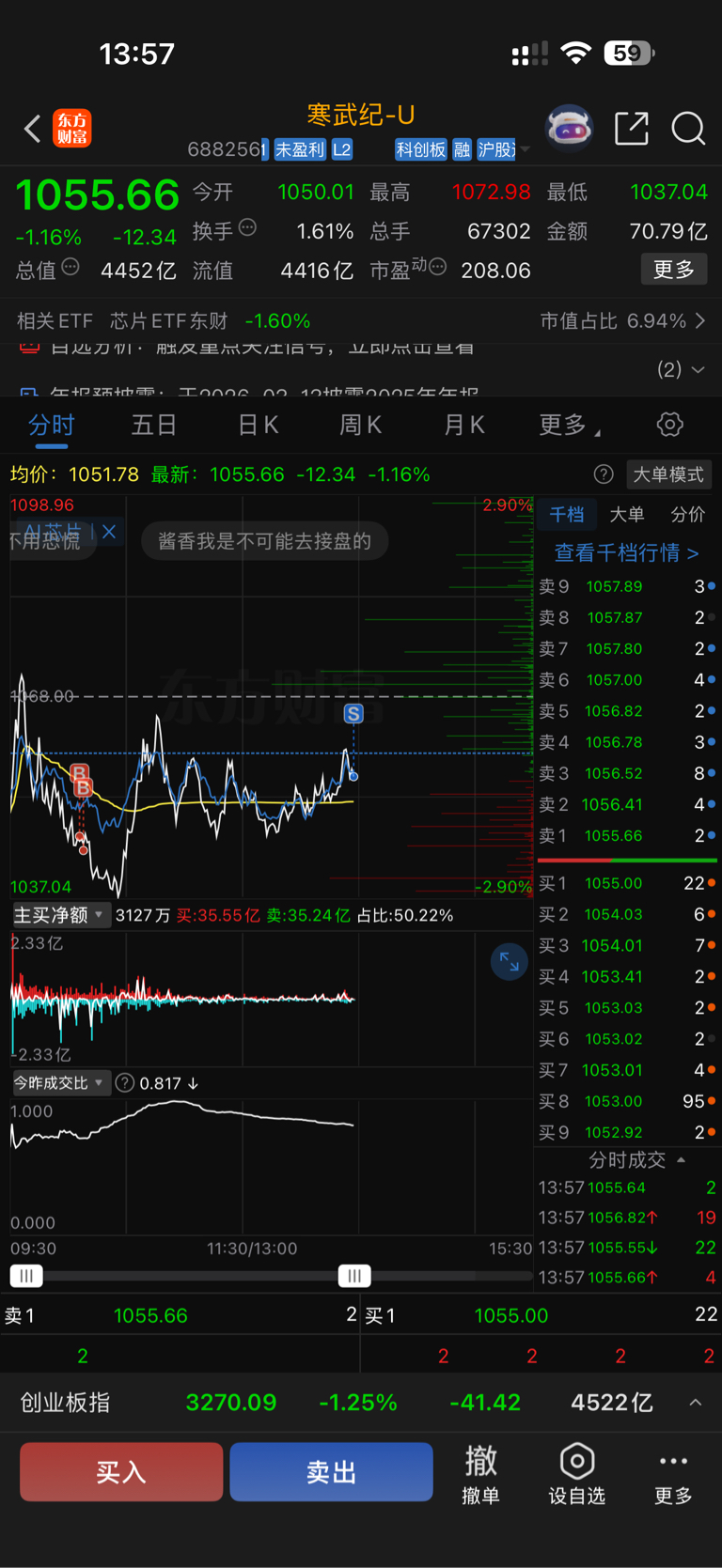
Task: Tap the 买8 1053.00 order row
Action: click(627, 1101)
